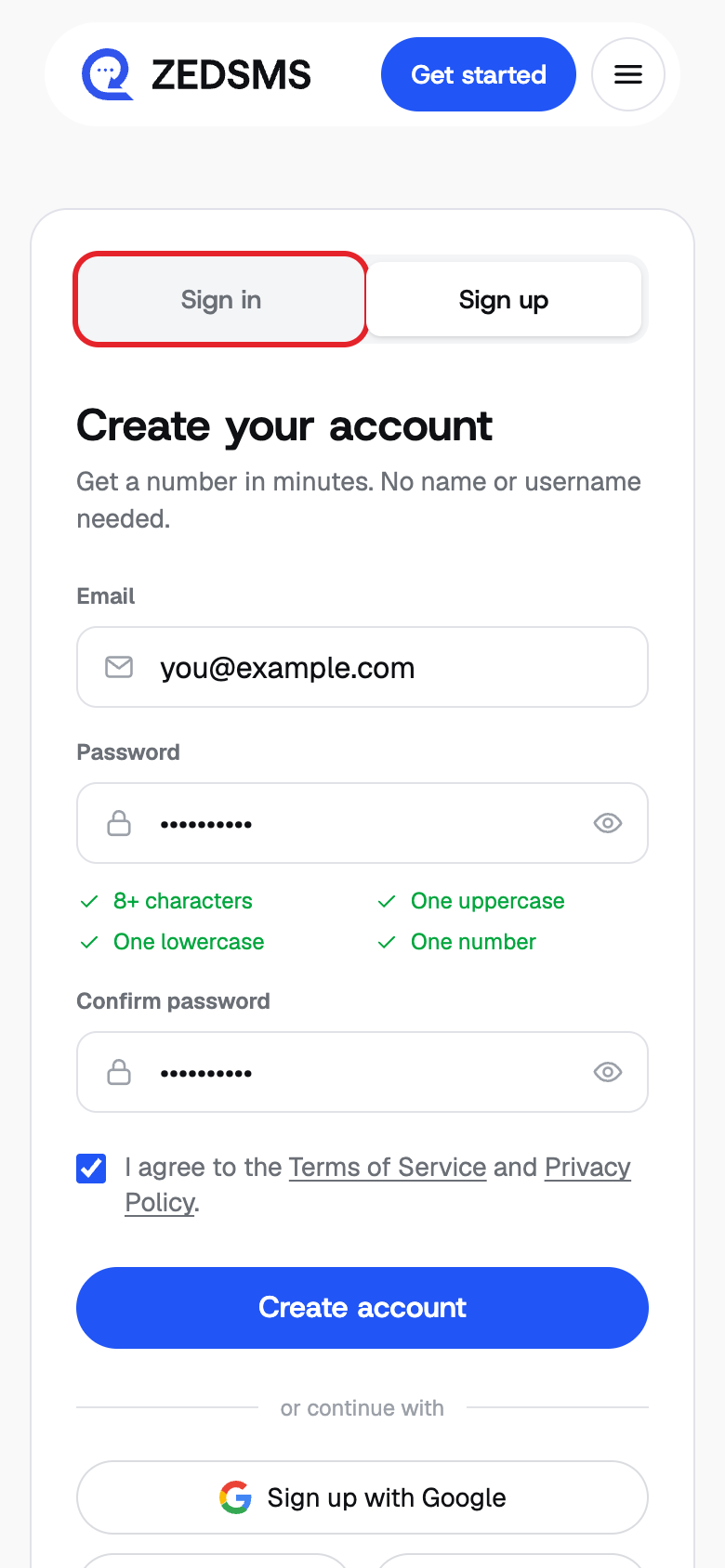Screen dimensions: 725x1568
Task: Click the lock icon in Confirm password field
Action: (119, 1072)
